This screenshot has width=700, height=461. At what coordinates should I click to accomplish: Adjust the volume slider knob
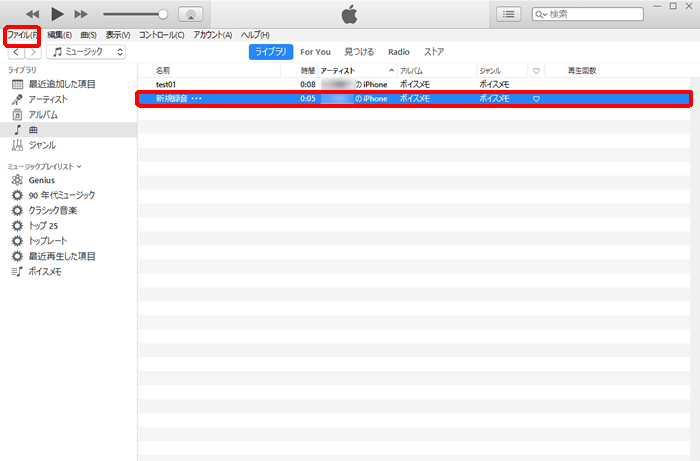tap(163, 14)
